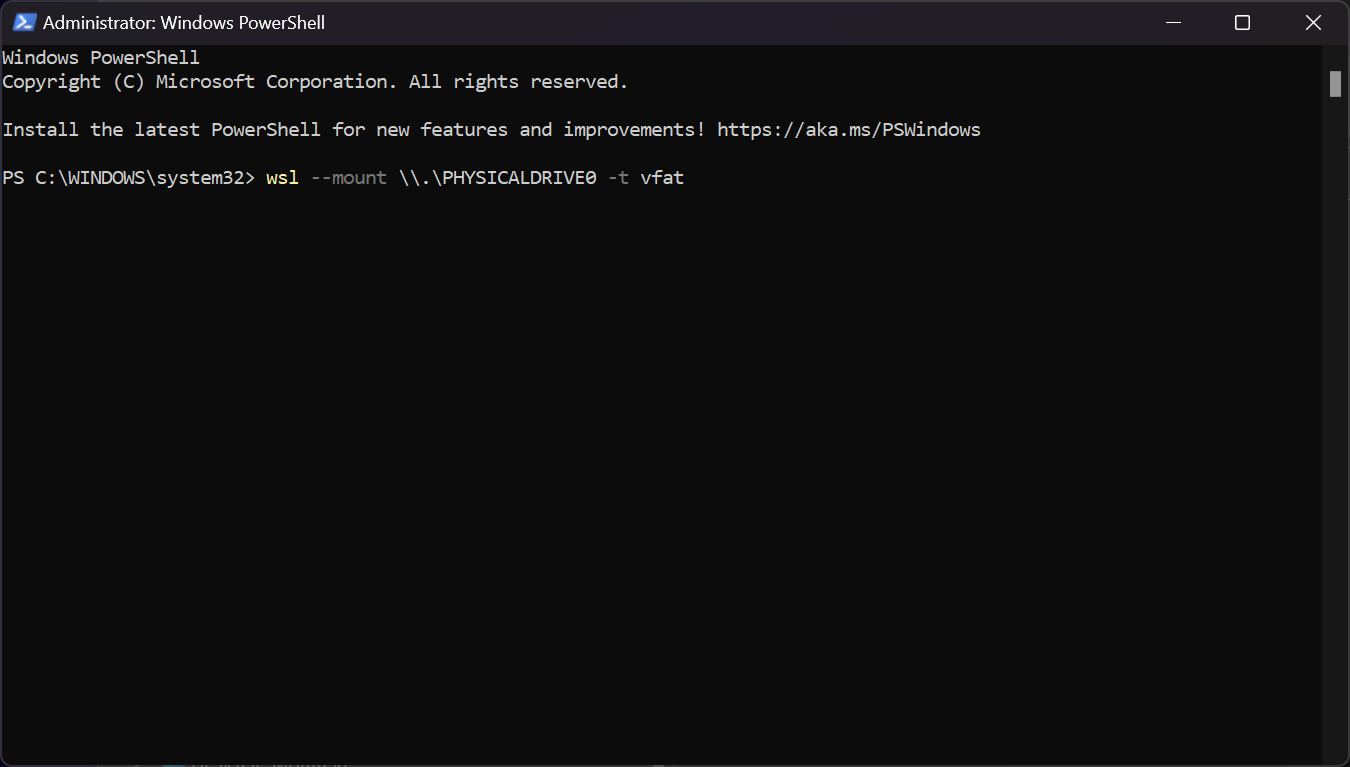Click the 'Install the latest PowerShell' message
This screenshot has width=1350, height=767.
[x=161, y=130]
